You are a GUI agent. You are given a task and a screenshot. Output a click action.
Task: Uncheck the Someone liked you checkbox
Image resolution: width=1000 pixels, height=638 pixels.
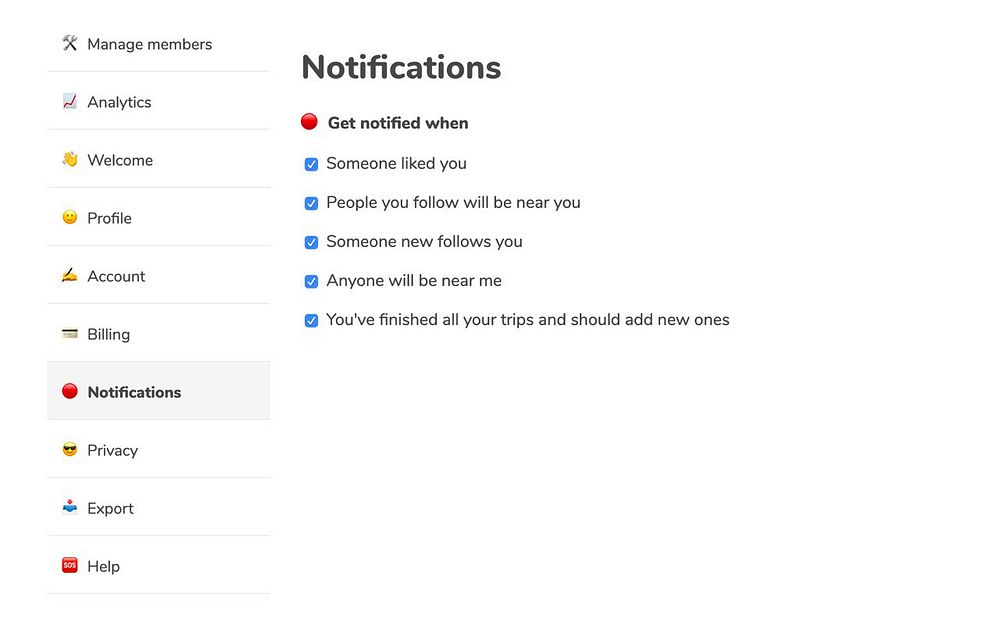pyautogui.click(x=311, y=164)
